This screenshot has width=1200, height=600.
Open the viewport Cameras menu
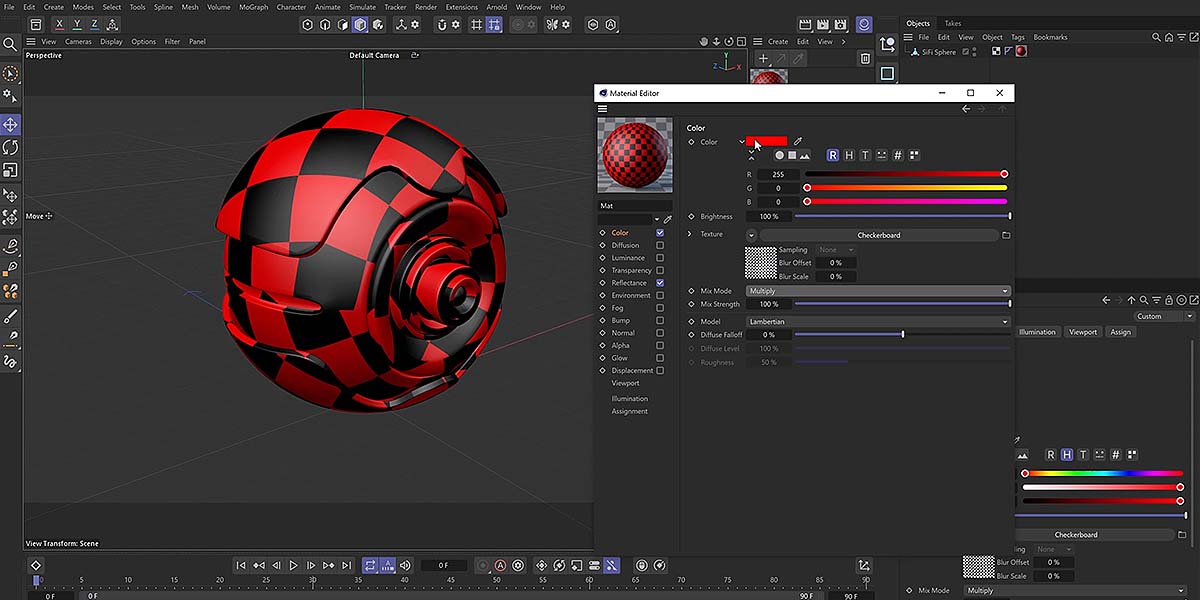(78, 42)
